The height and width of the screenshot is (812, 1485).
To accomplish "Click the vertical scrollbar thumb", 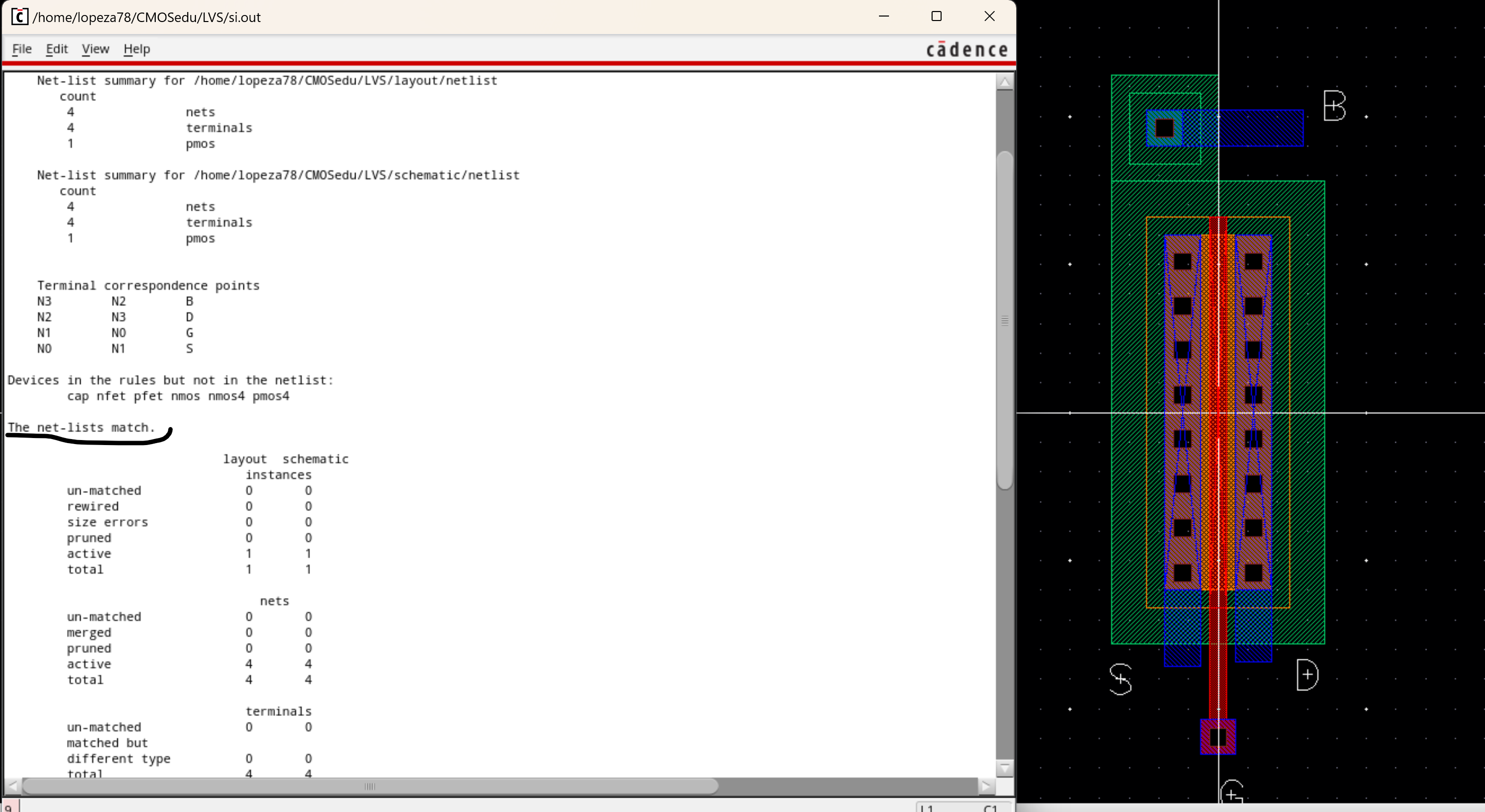I will [1004, 320].
